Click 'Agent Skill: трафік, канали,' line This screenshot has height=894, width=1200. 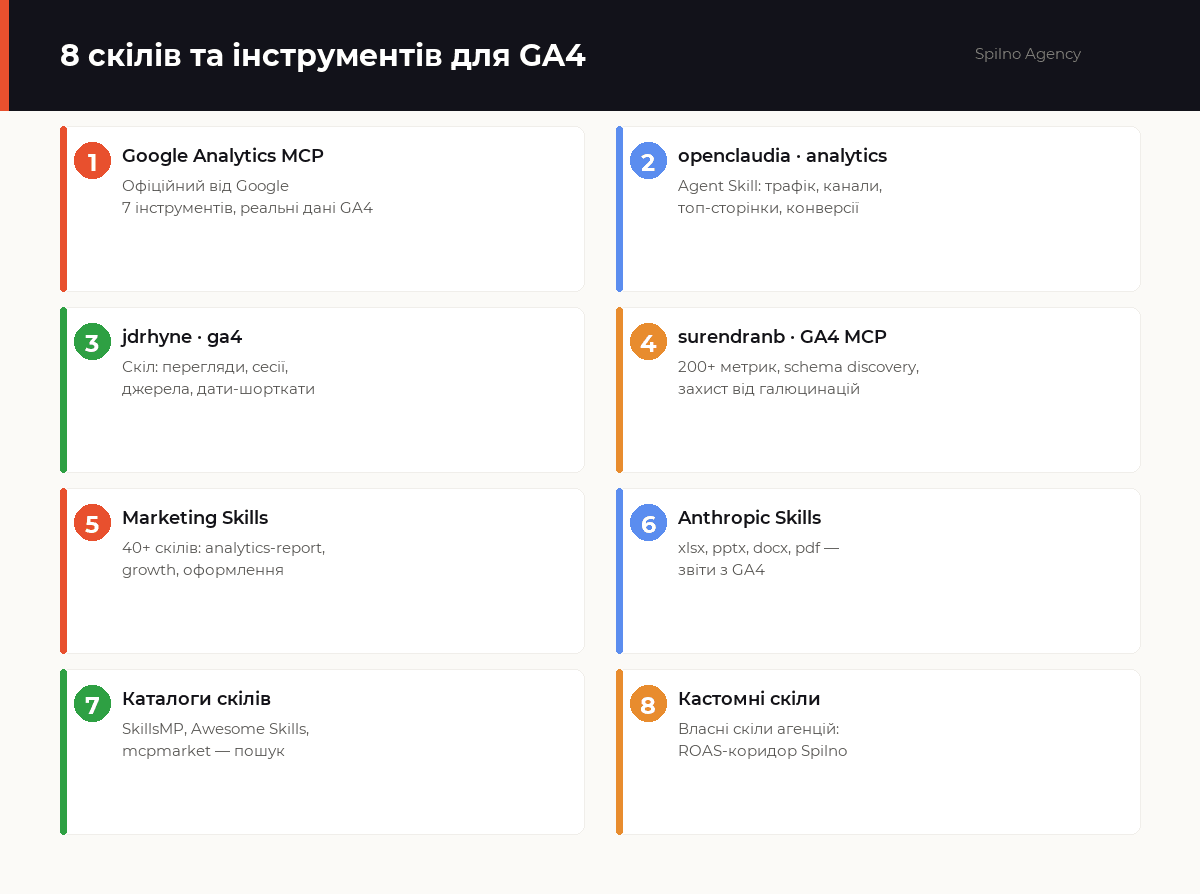[780, 186]
